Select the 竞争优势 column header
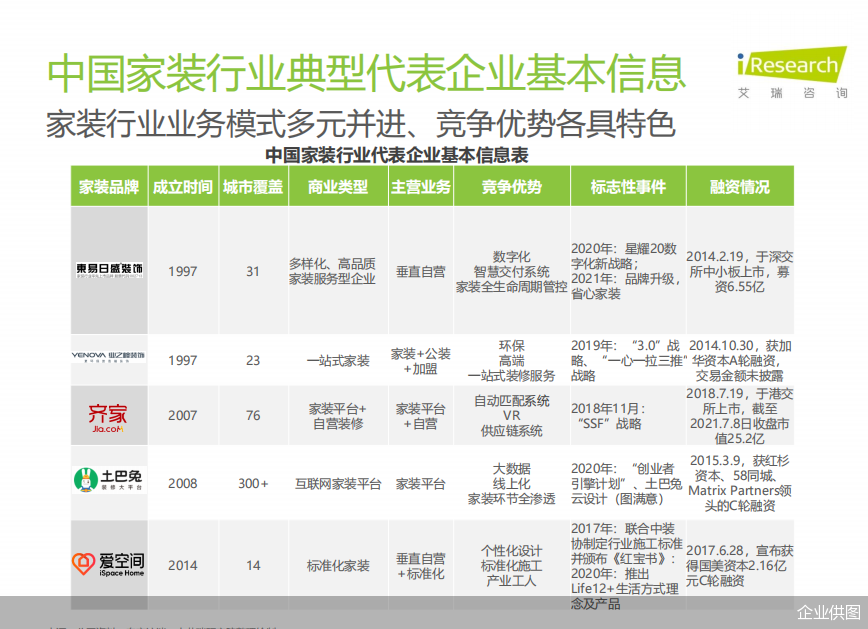 (x=512, y=187)
